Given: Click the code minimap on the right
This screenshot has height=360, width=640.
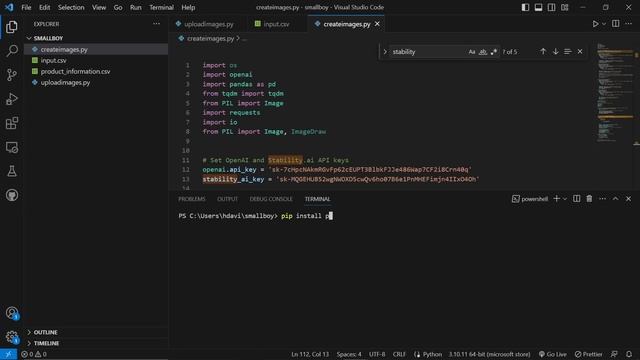Looking at the screenshot, I should coord(615,92).
